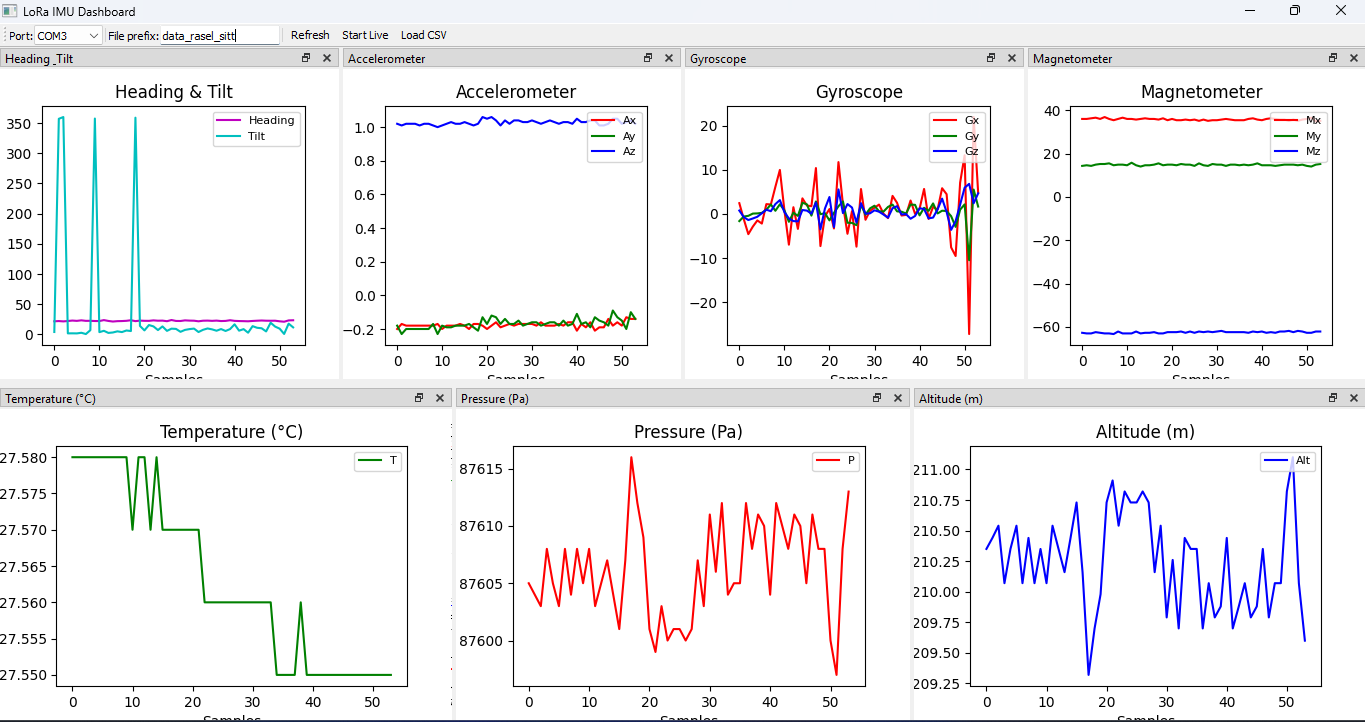Close the Altitude (m) panel
1365x722 pixels.
point(1354,398)
